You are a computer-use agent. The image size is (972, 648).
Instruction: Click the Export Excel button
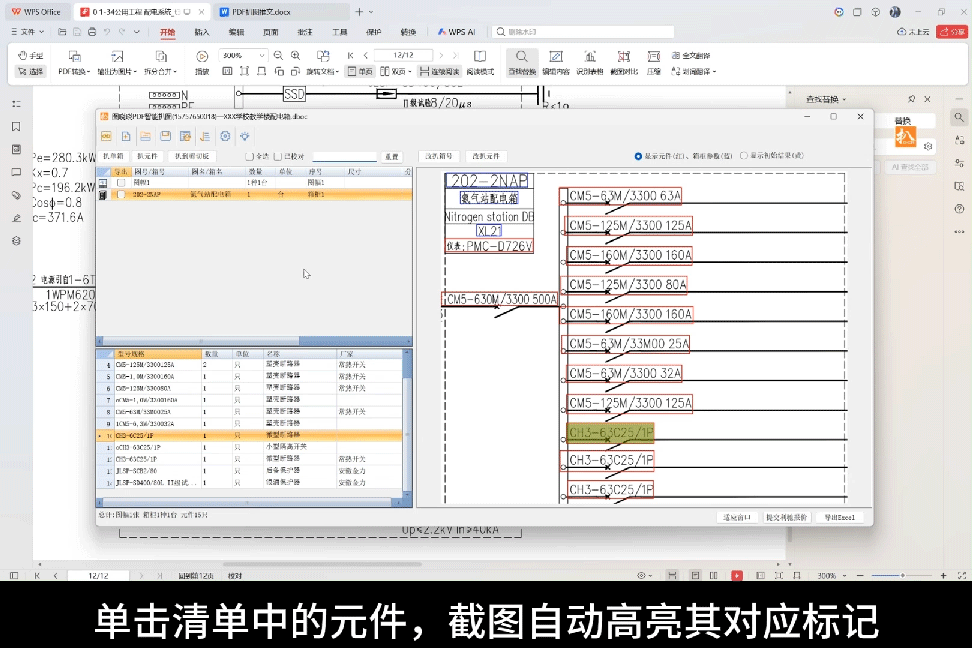[x=839, y=517]
